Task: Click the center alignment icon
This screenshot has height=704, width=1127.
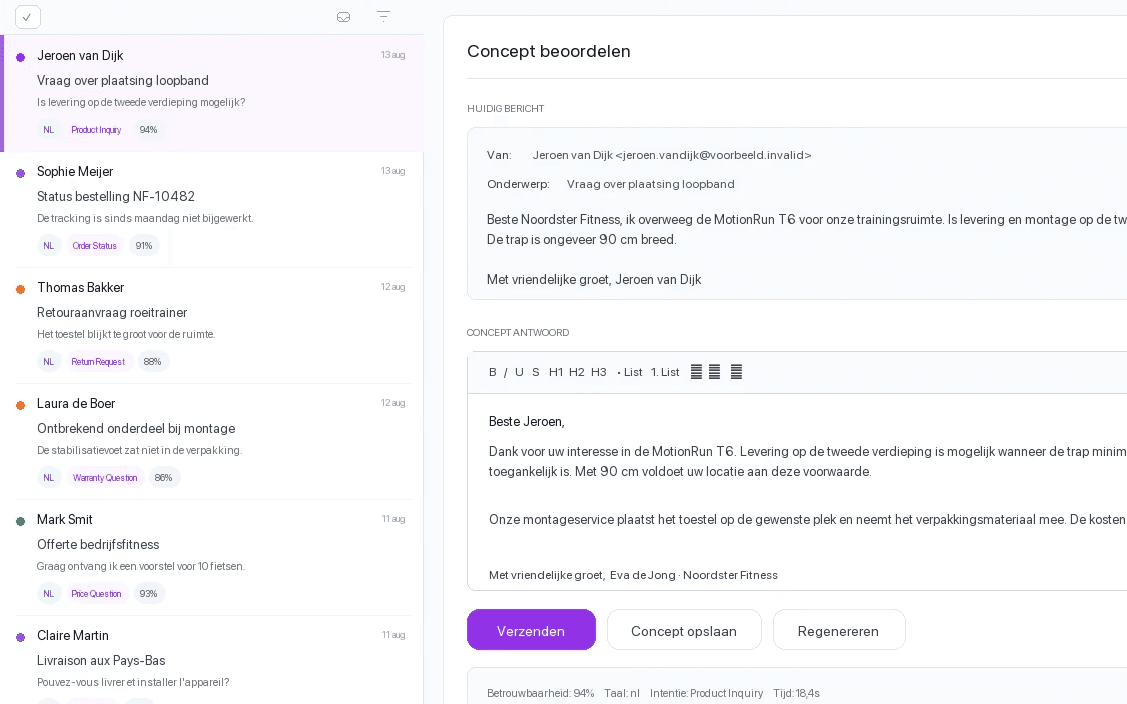Action: click(x=714, y=372)
